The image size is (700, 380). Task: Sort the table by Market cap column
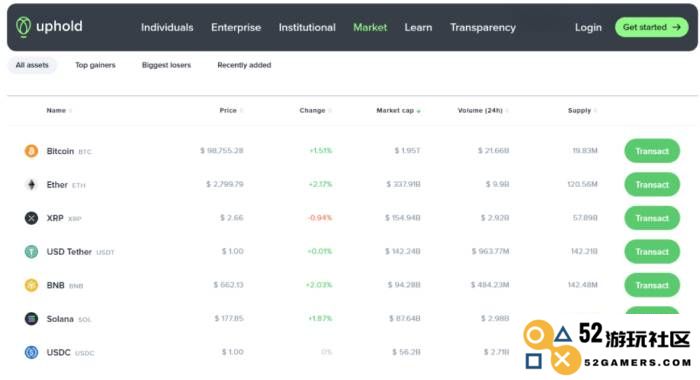pyautogui.click(x=399, y=110)
